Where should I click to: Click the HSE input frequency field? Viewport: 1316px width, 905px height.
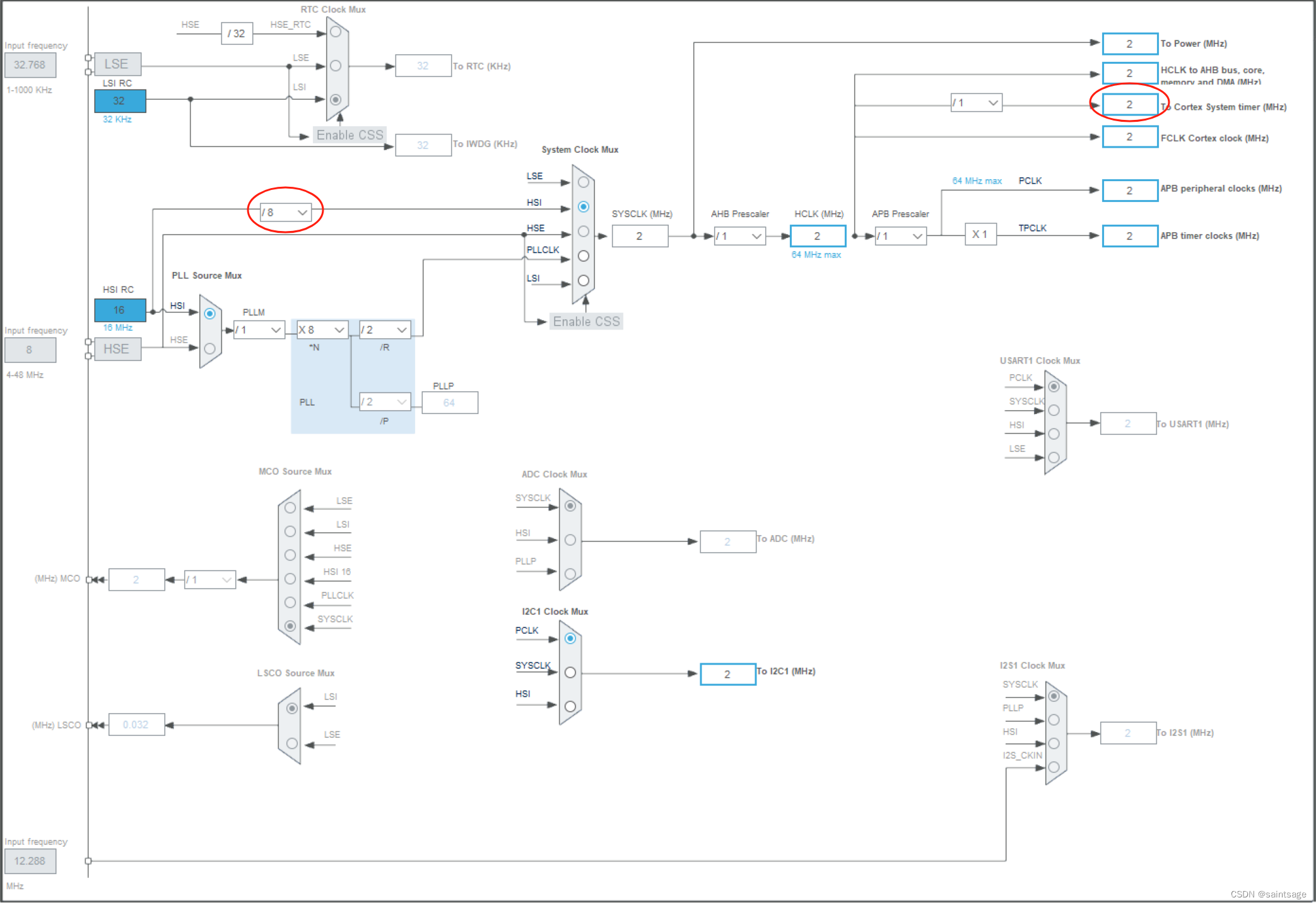pos(30,350)
